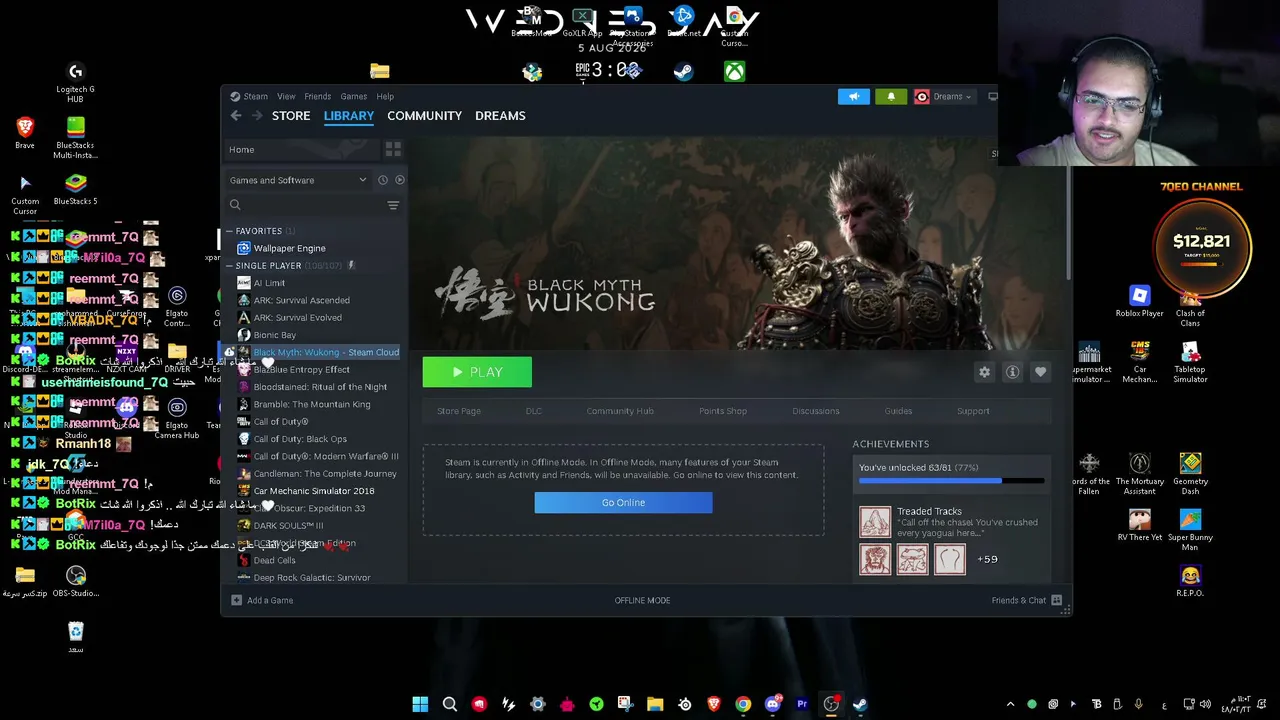Open Discord from the taskbar
The width and height of the screenshot is (1280, 720).
click(772, 704)
